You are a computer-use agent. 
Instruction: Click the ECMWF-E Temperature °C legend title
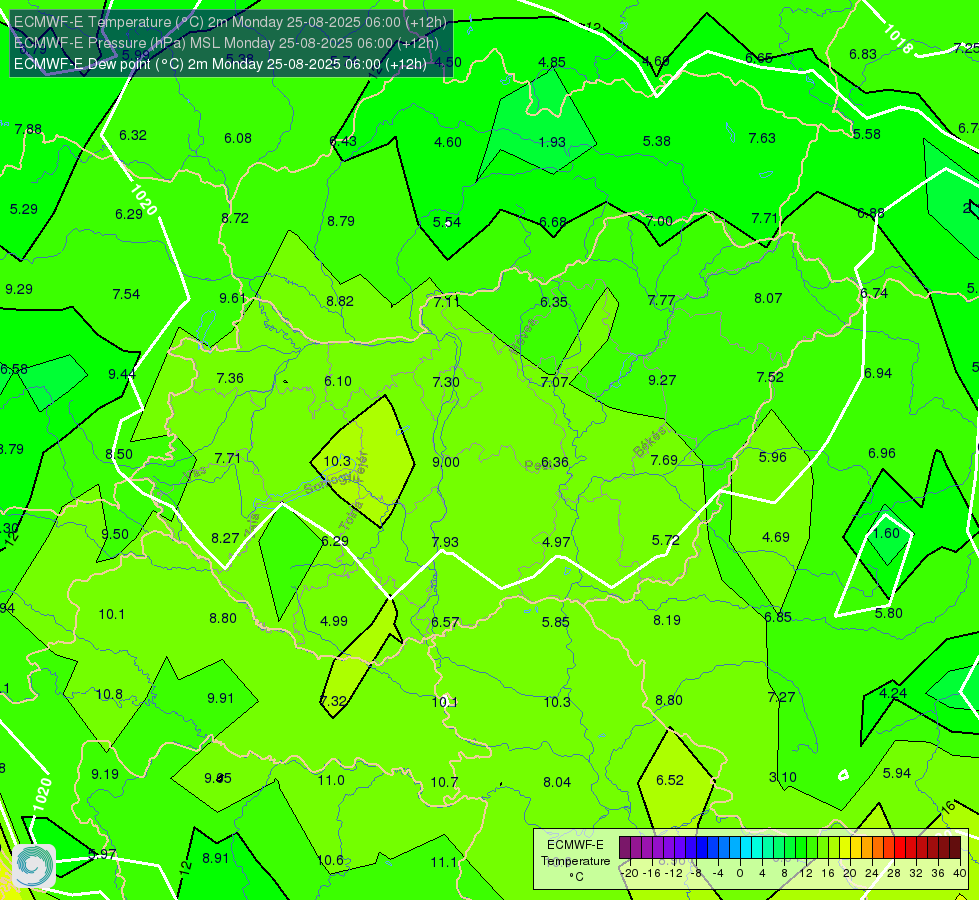(x=575, y=861)
